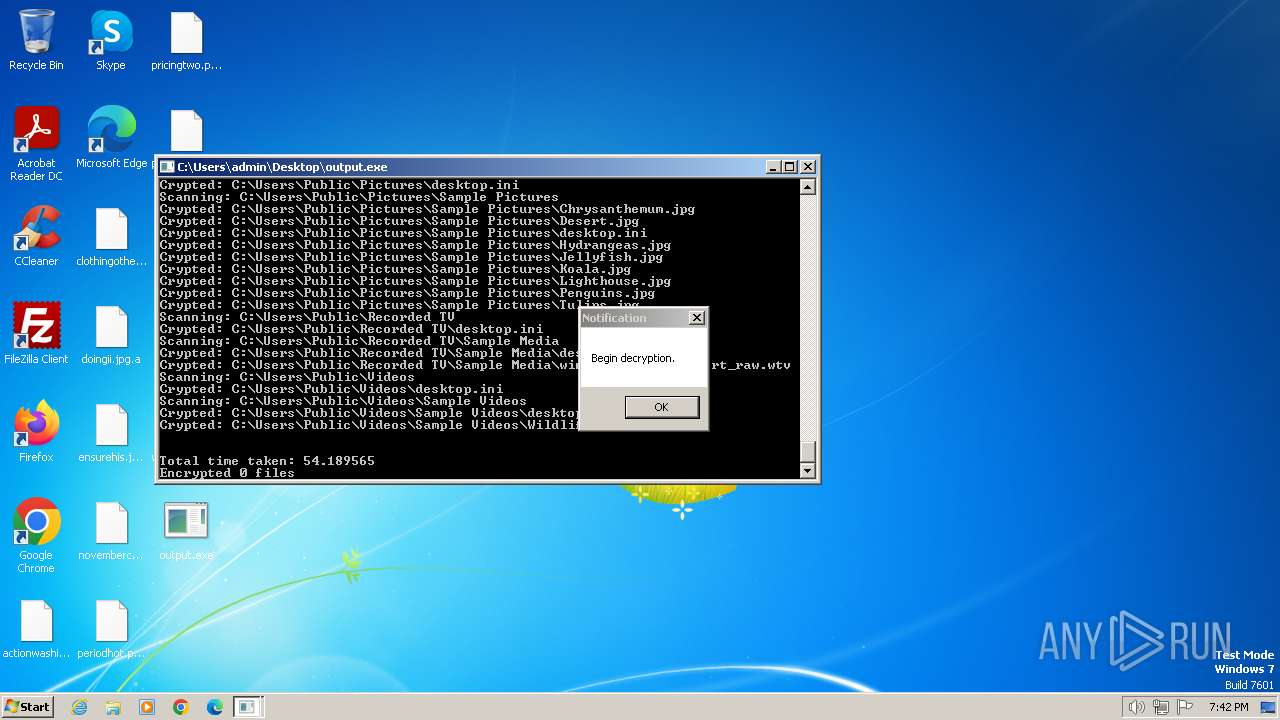Select the pricingtwo file on desktop
1280x720 pixels.
[x=186, y=41]
